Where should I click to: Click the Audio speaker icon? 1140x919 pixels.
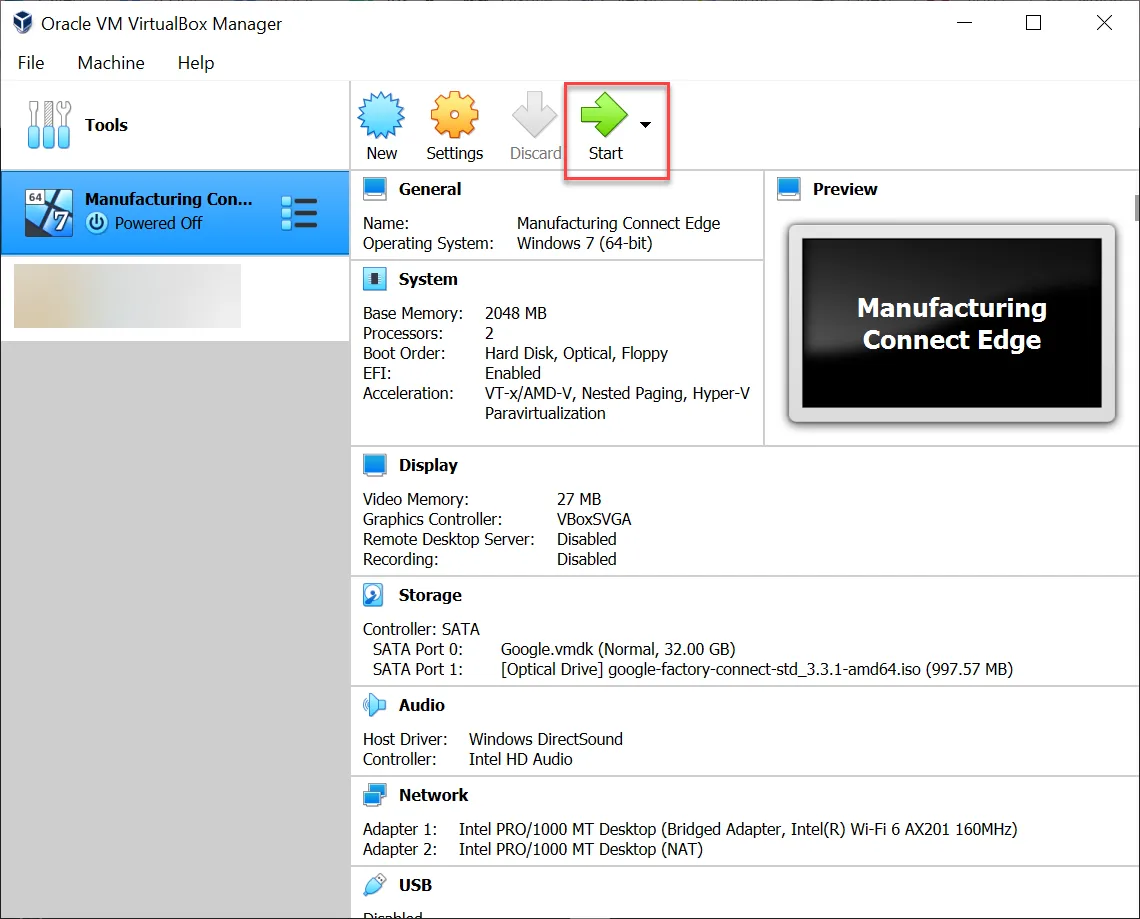(x=374, y=705)
